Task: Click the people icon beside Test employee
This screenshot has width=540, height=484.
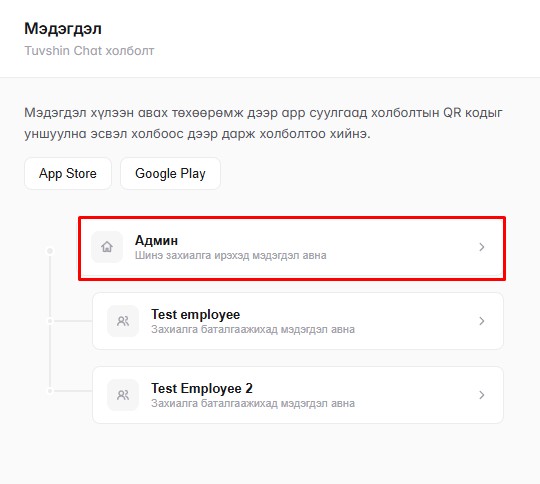Action: (x=123, y=321)
